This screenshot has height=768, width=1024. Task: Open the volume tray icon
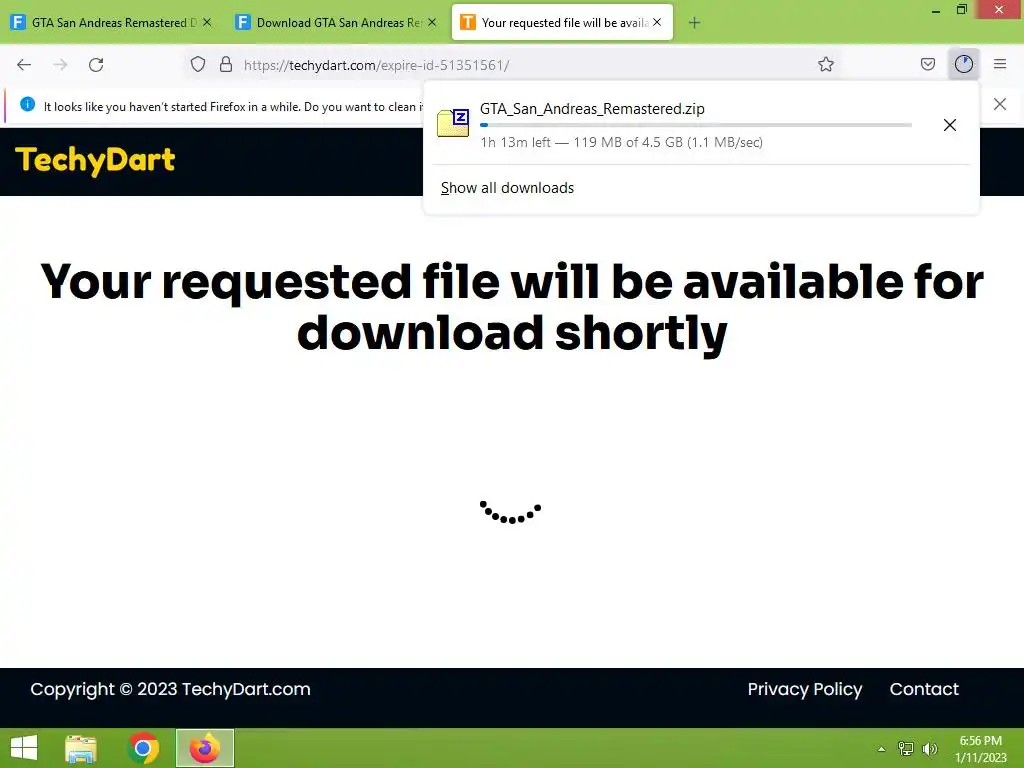point(930,748)
